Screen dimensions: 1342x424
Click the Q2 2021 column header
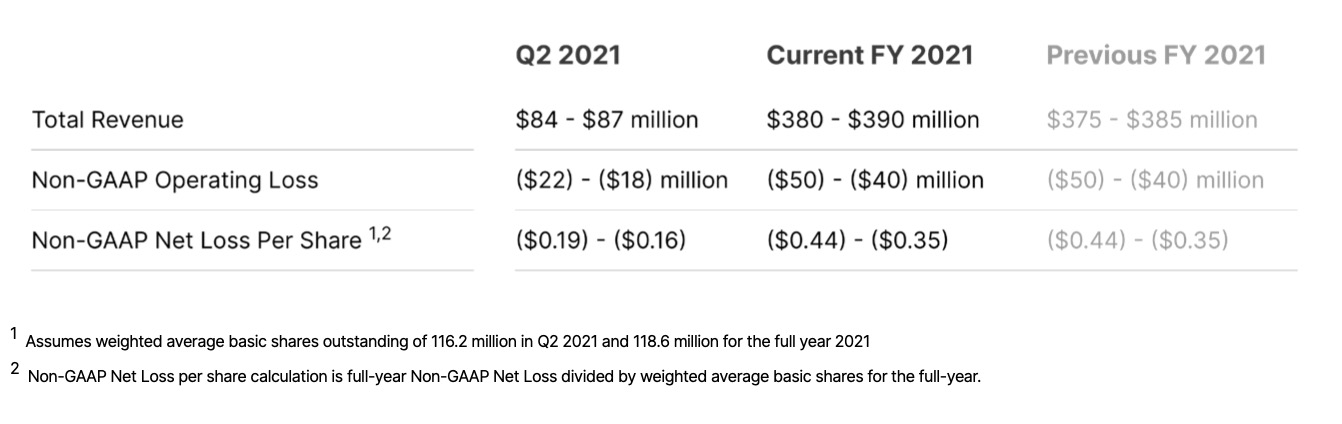click(568, 55)
